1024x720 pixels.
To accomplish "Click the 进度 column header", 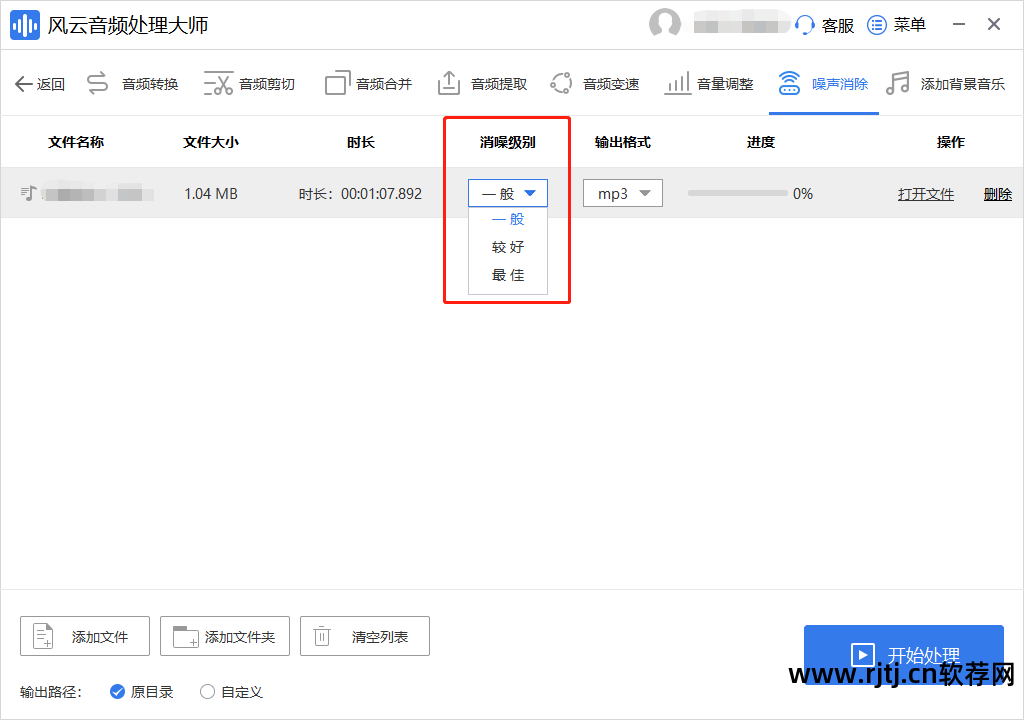I will (761, 142).
